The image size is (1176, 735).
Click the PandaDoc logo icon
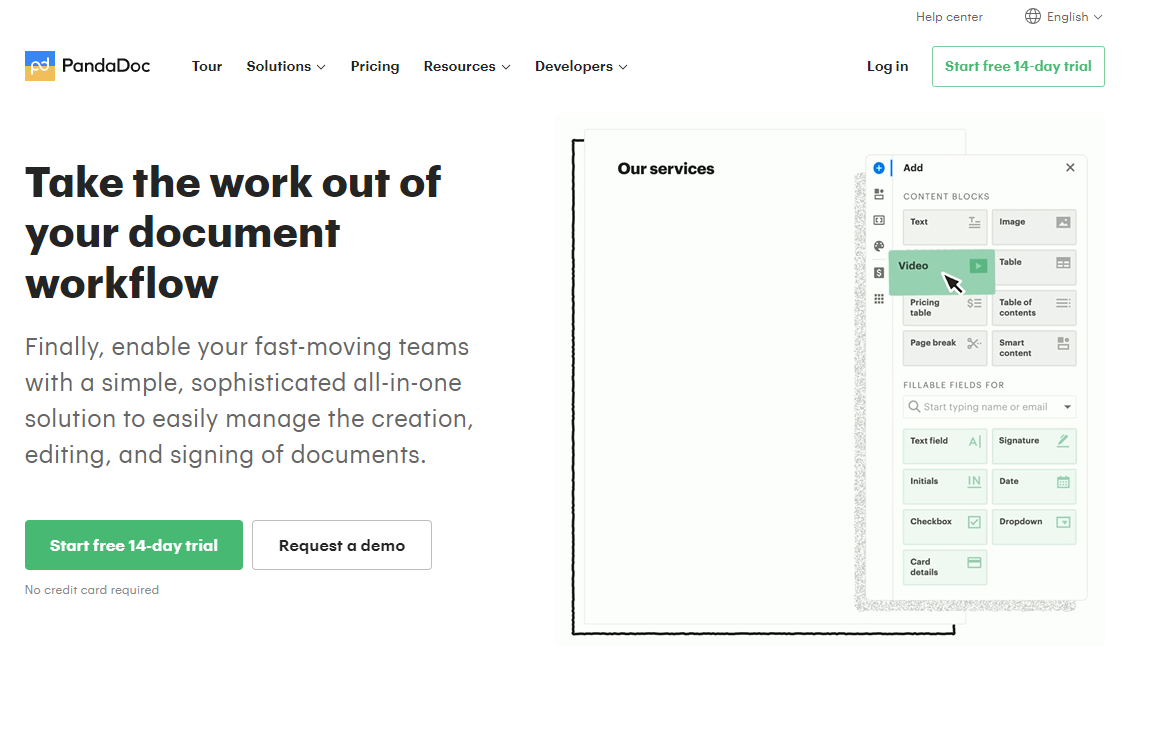pos(40,66)
